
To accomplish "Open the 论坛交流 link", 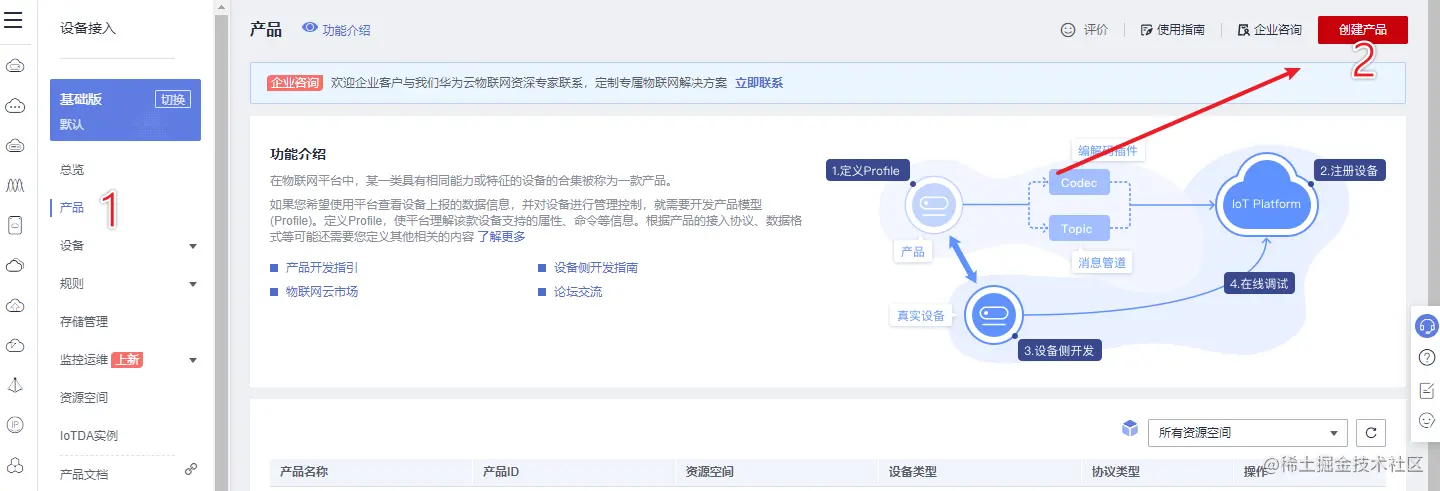I will coord(578,292).
